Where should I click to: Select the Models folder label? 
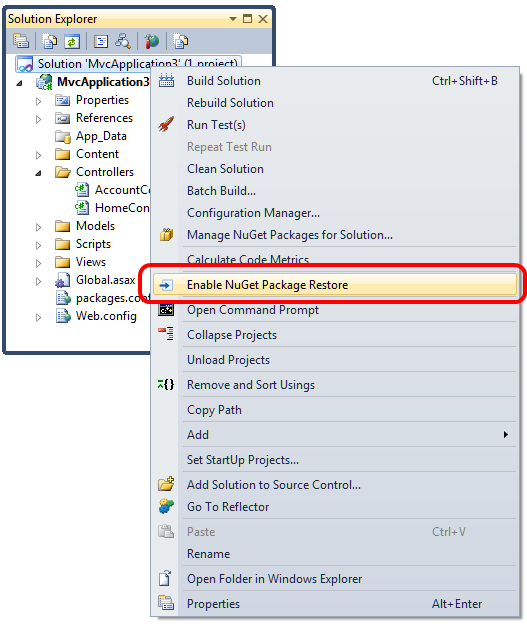click(96, 226)
